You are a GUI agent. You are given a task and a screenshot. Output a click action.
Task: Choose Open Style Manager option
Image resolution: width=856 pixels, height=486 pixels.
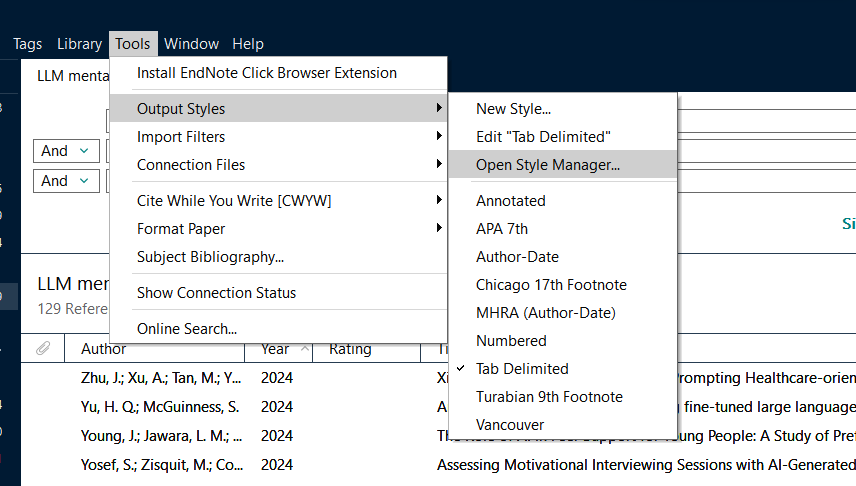tap(548, 165)
